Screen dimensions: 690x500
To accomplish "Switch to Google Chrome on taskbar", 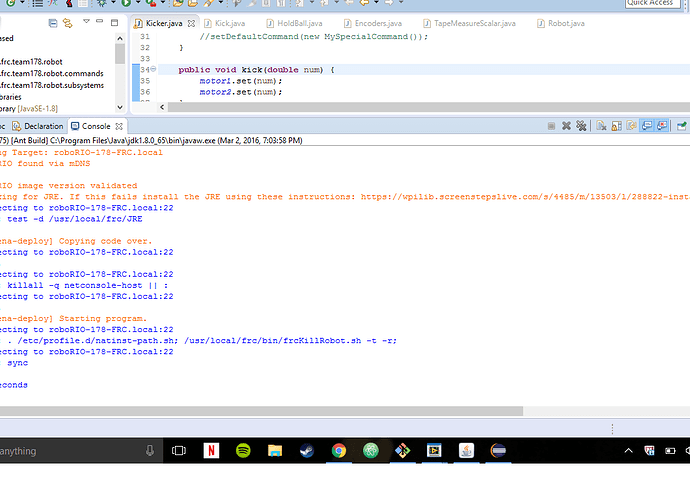I will tap(339, 451).
